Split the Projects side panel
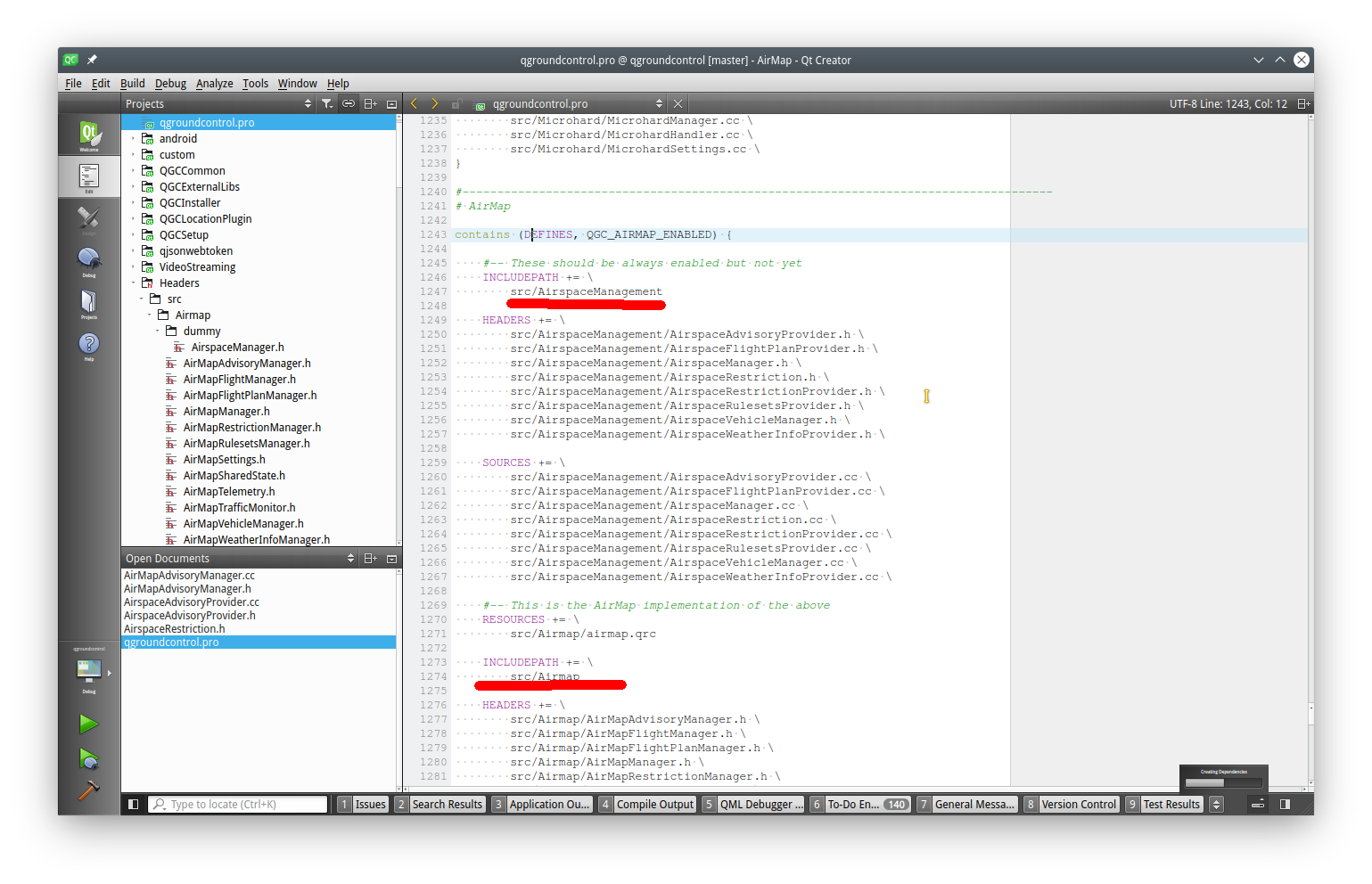This screenshot has height=884, width=1372. tap(370, 104)
